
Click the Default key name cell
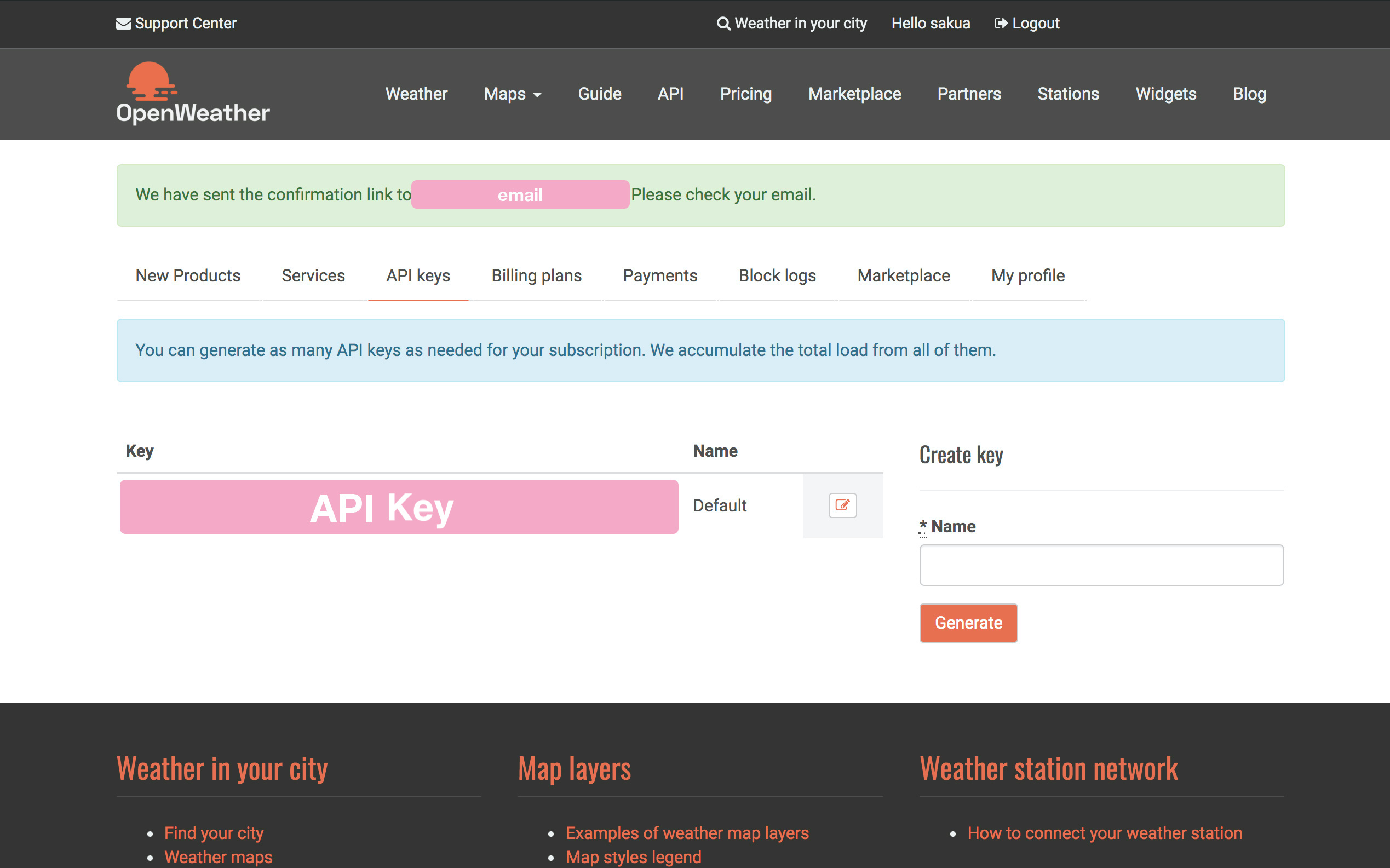720,506
